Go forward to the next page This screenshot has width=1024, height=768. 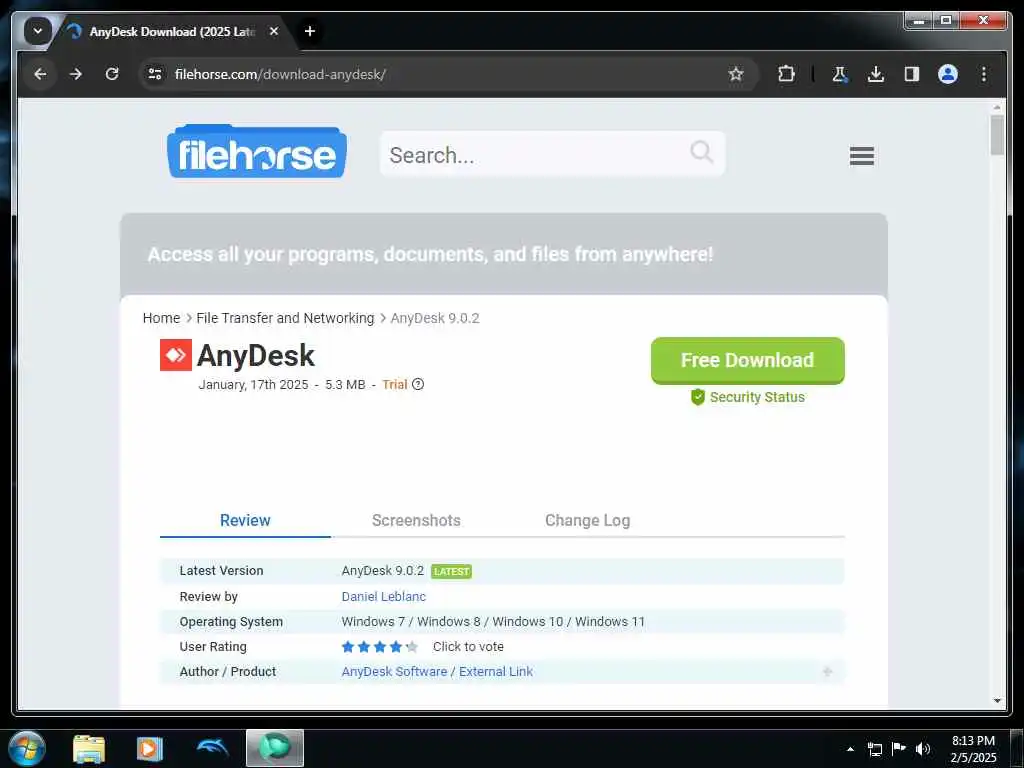(x=76, y=74)
